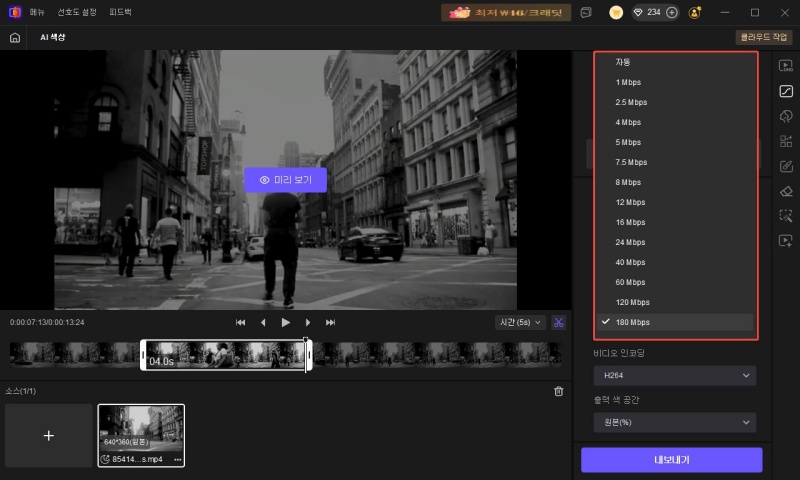Select the active AI color sidebar icon
The width and height of the screenshot is (800, 480).
pos(786,91)
